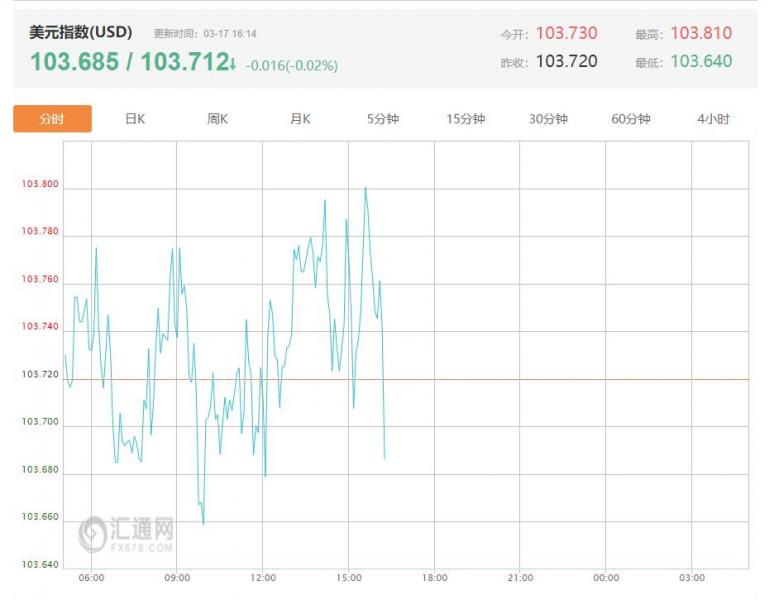Click the 21:00 time axis label

[520, 578]
